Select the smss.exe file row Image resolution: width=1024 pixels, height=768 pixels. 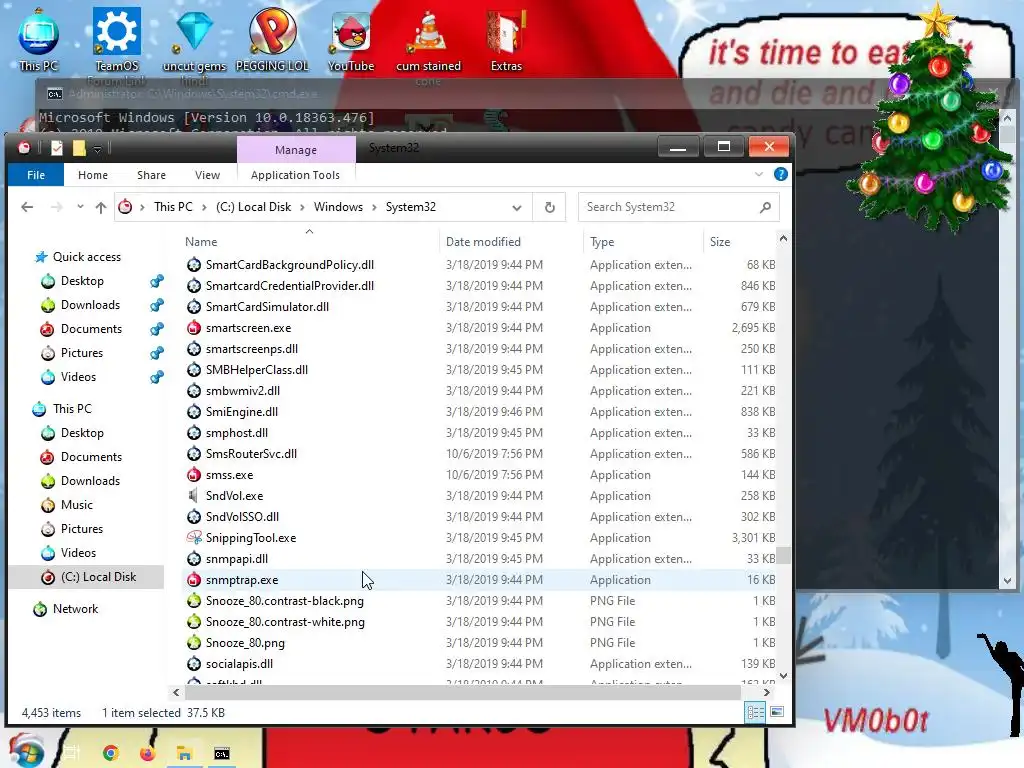pyautogui.click(x=480, y=475)
